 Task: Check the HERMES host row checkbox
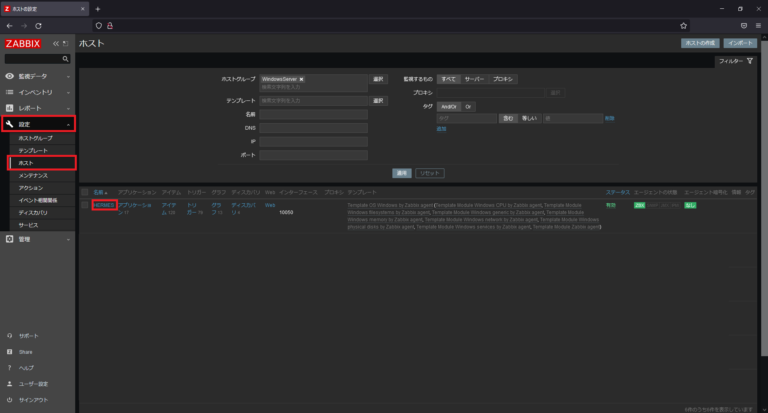click(85, 205)
